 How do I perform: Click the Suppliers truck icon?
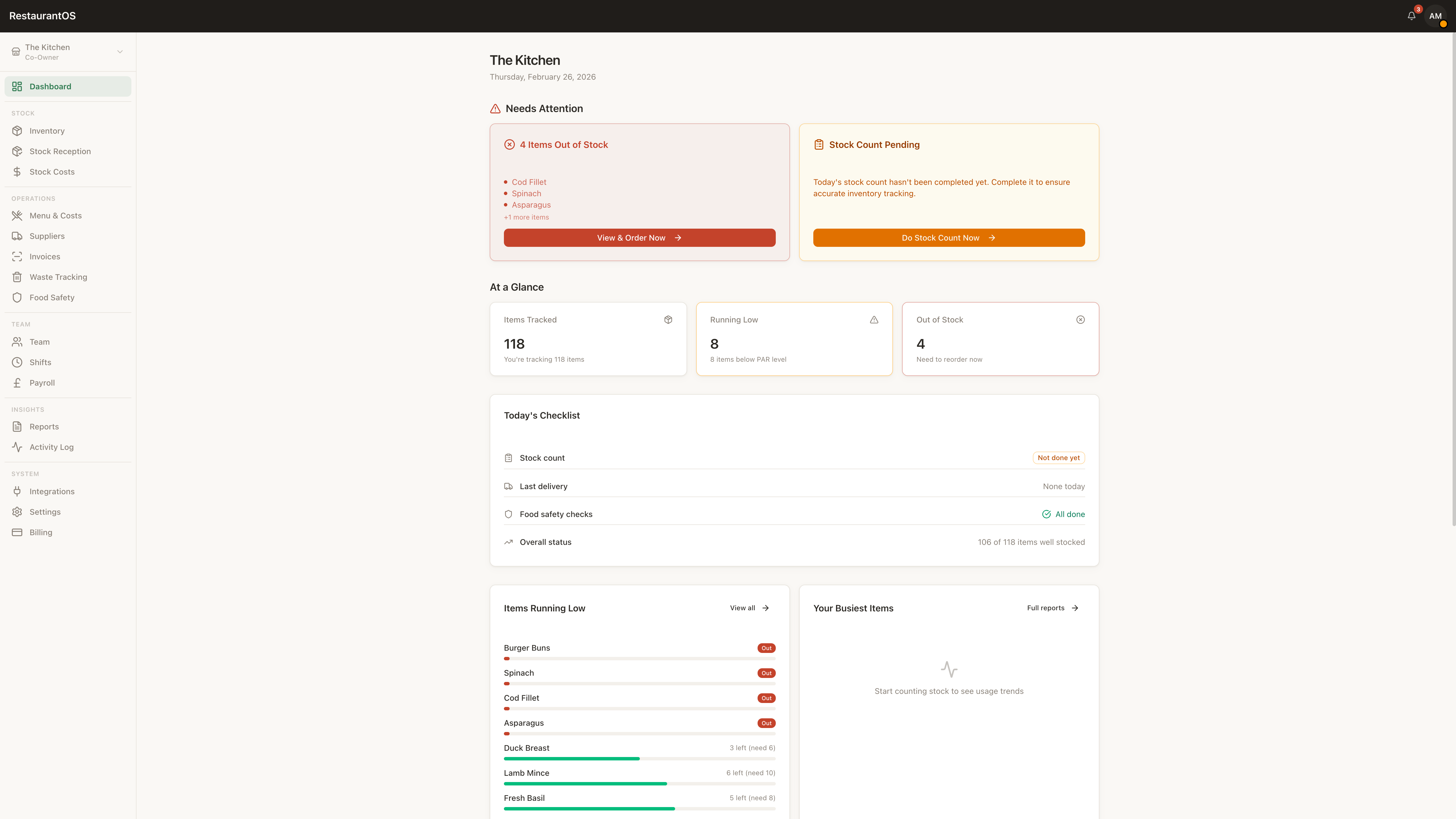(17, 236)
